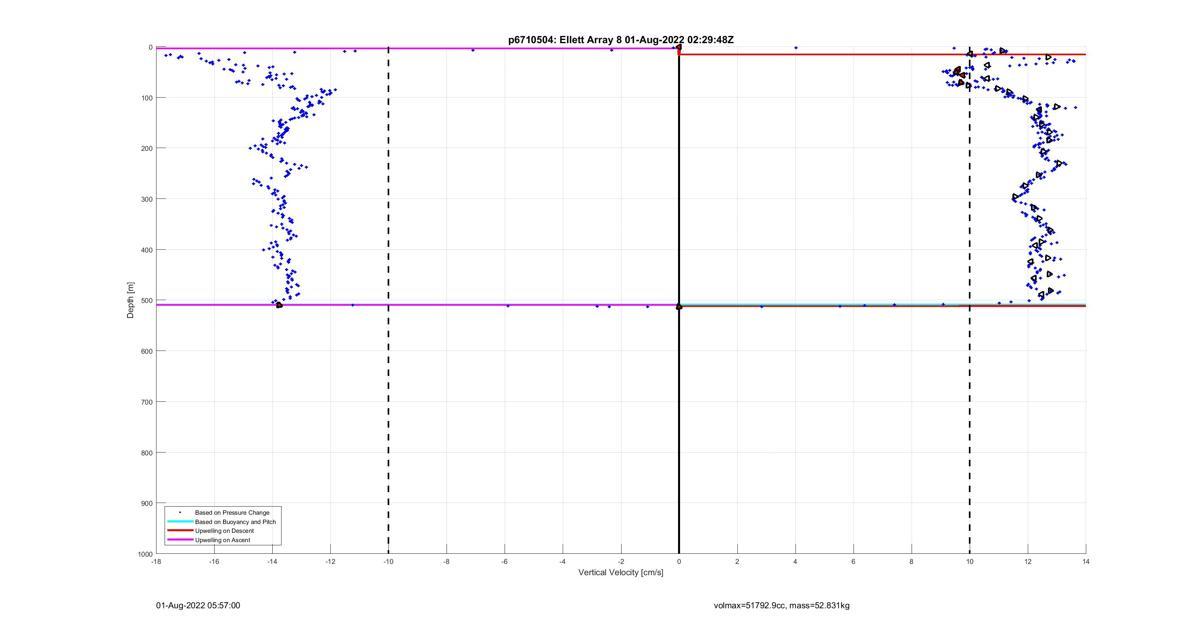Screen dimensions: 1200x622
Task: Click the x-axis tick label '-18'
Action: pos(156,562)
